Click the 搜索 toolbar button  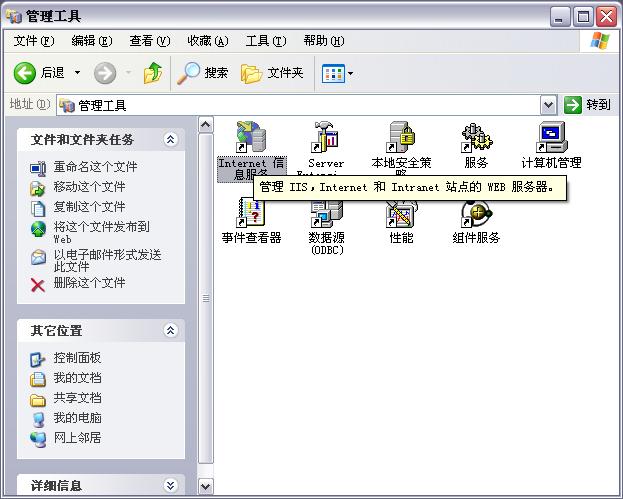(204, 73)
